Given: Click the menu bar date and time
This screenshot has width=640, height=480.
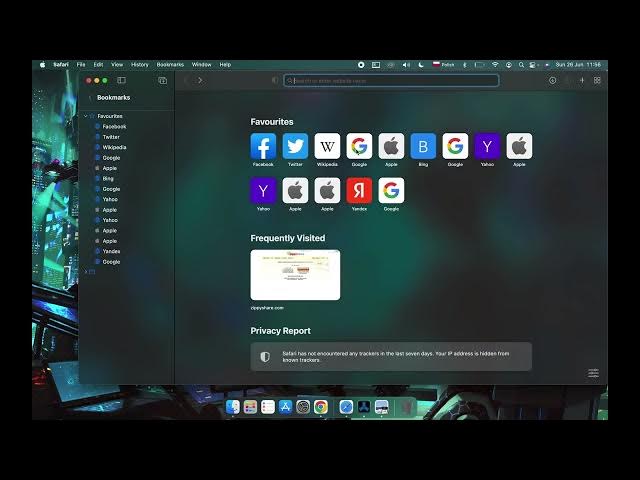Looking at the screenshot, I should pos(578,64).
